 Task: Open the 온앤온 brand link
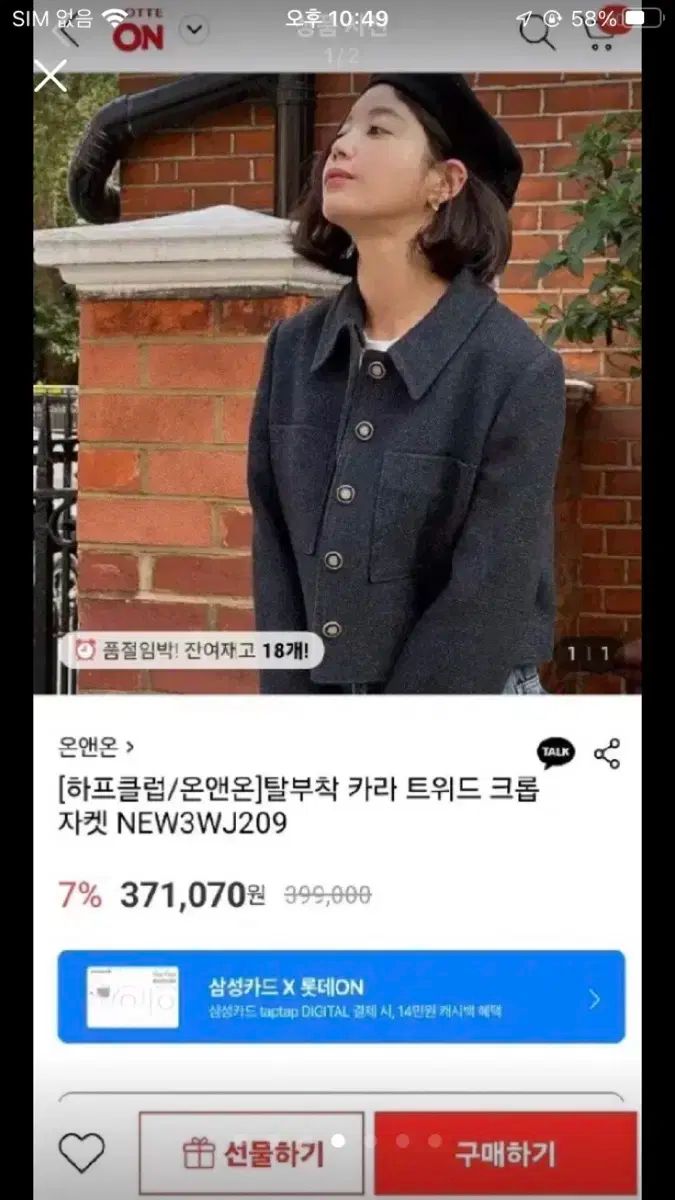pyautogui.click(x=96, y=745)
